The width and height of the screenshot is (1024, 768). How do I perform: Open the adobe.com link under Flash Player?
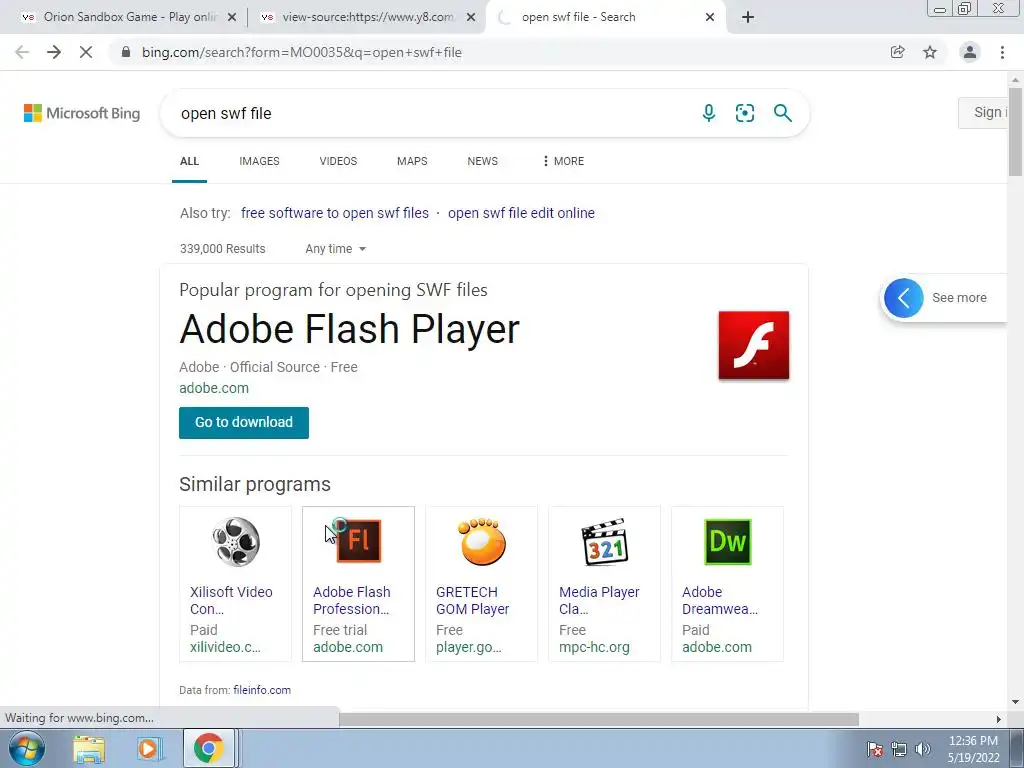click(214, 388)
